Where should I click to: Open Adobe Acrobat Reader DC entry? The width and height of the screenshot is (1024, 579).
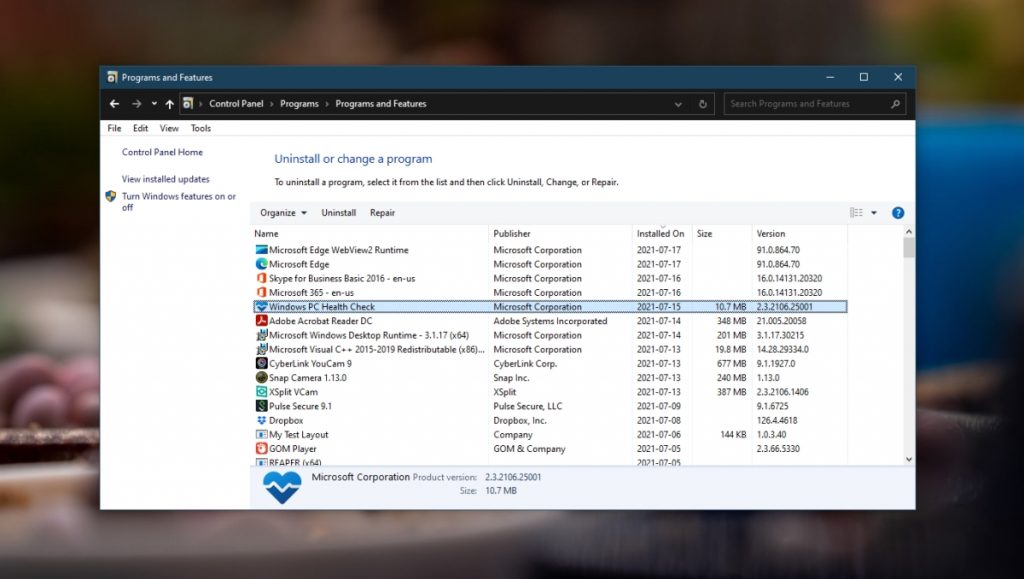coord(320,321)
